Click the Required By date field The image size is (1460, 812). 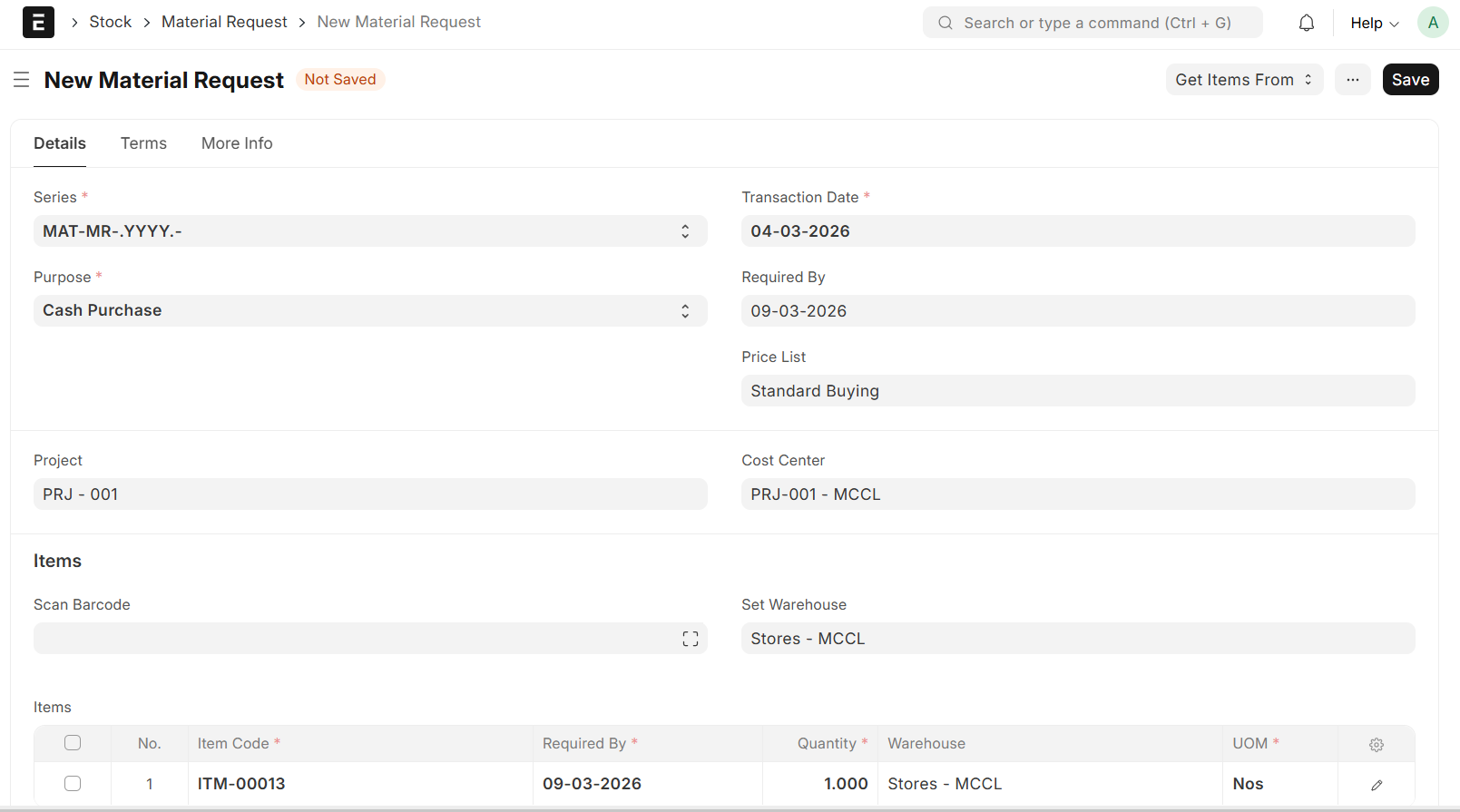pyautogui.click(x=1077, y=311)
